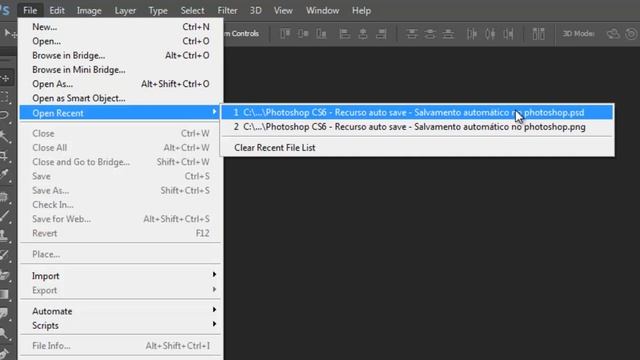
Task: Click Distribute Vertical Centers icon
Action: (430, 33)
